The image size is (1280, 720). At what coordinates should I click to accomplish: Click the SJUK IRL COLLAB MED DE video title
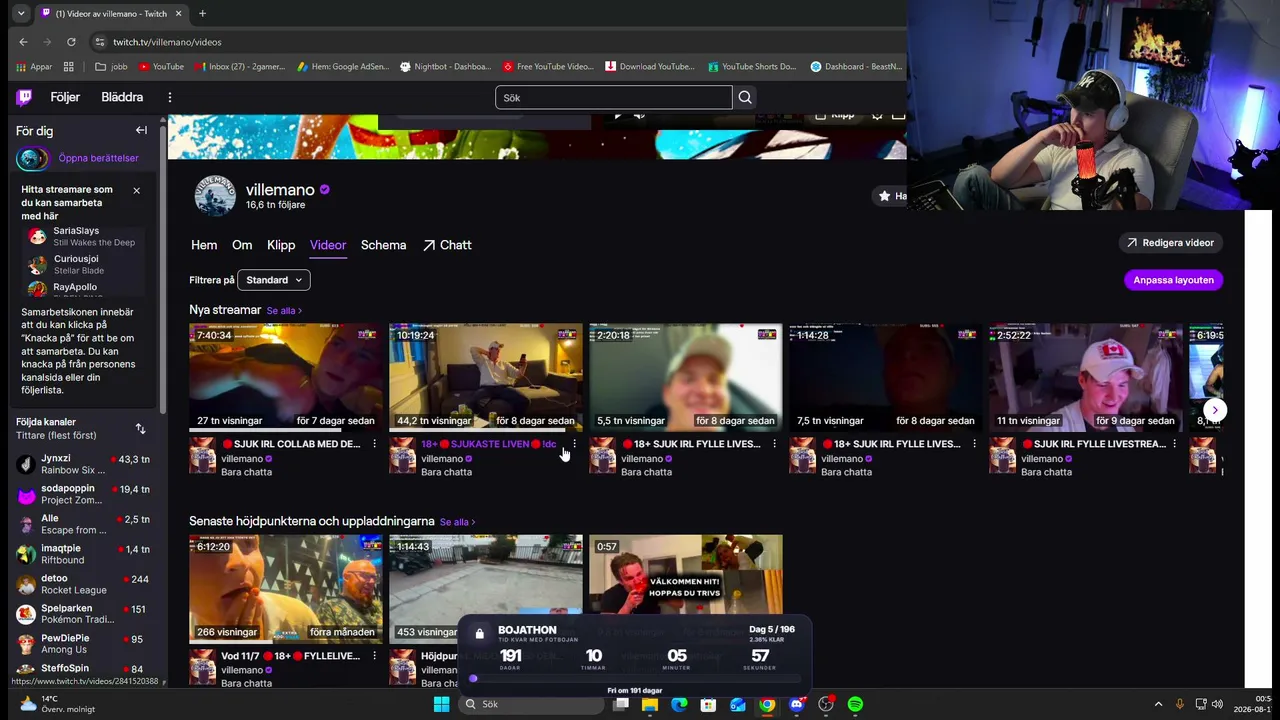pos(291,444)
